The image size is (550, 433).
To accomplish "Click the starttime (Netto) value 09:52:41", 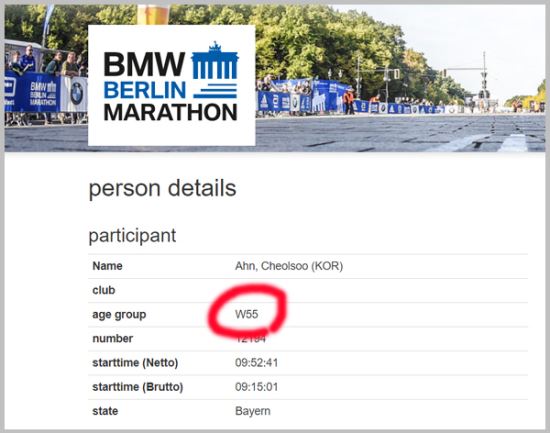I will pyautogui.click(x=256, y=362).
